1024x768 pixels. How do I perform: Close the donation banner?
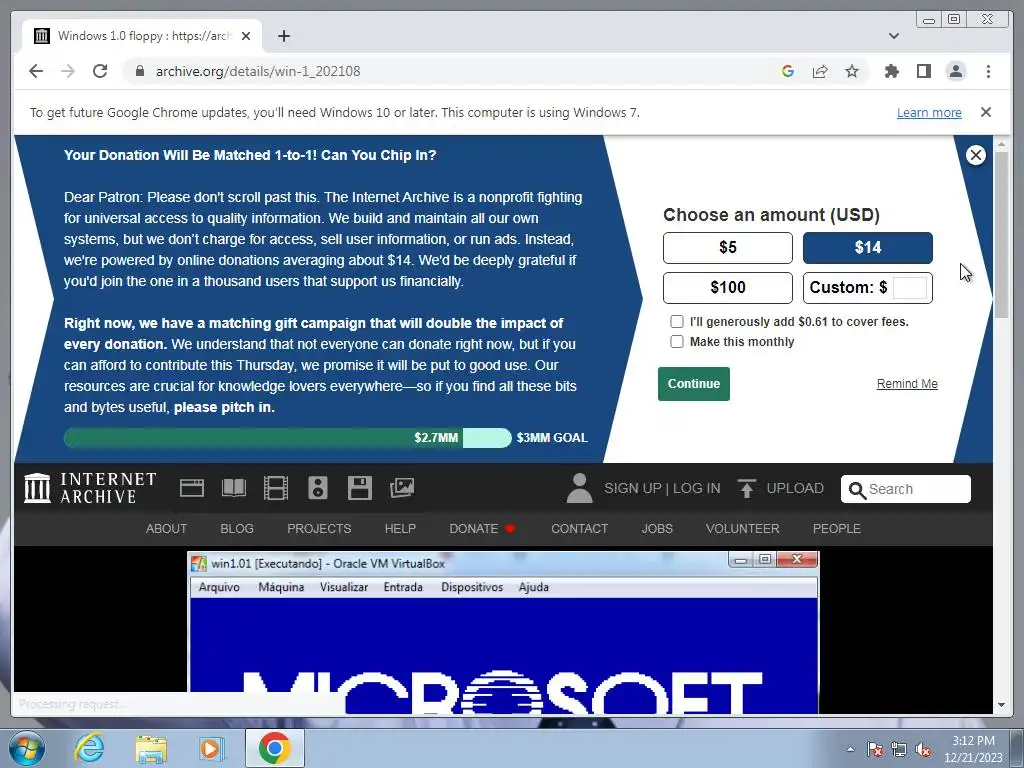click(x=976, y=155)
